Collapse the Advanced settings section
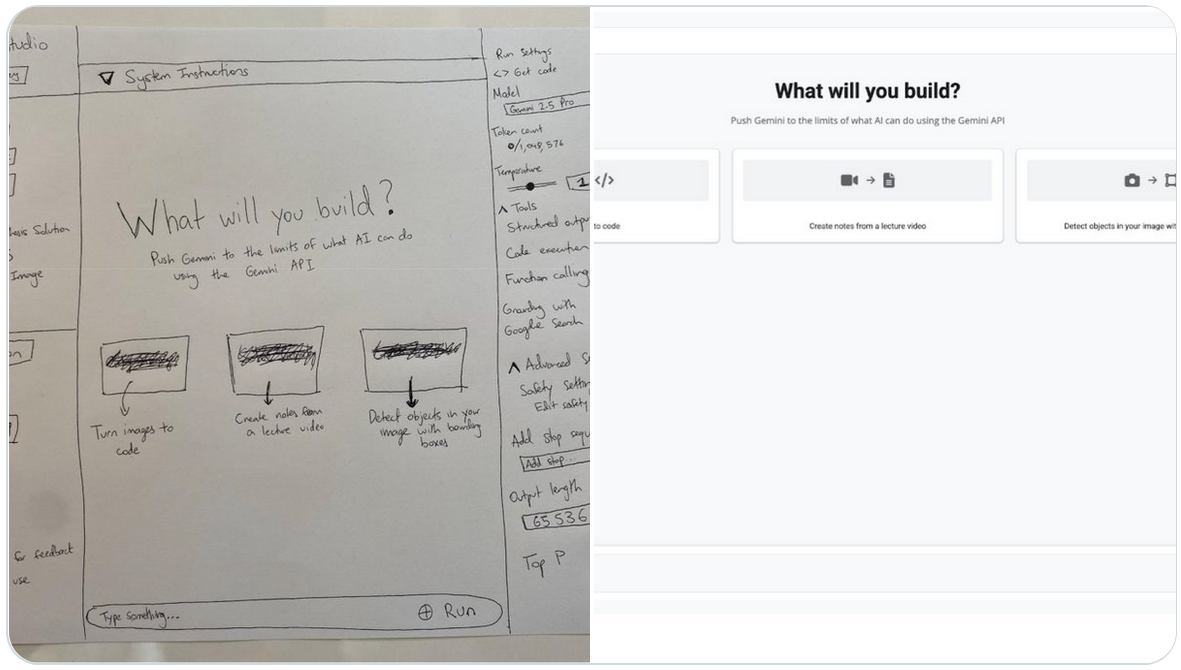1181x670 pixels. pos(514,367)
